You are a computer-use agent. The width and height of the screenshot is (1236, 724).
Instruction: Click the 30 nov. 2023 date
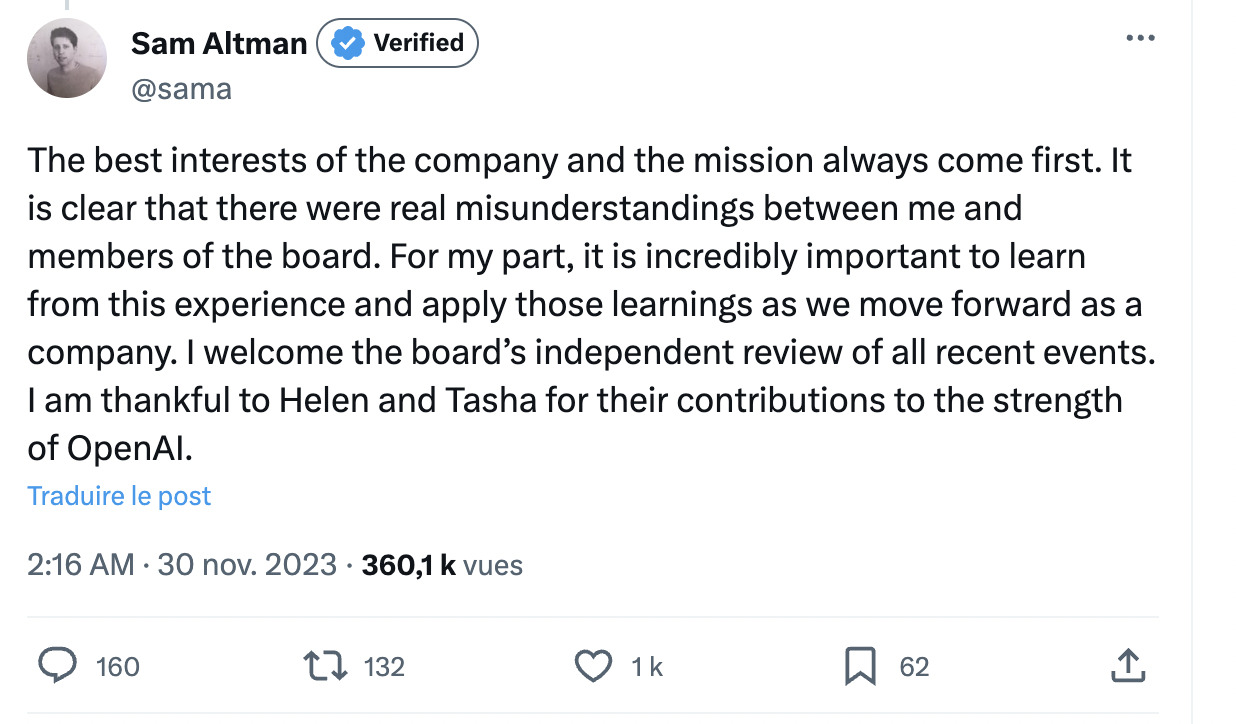[247, 565]
